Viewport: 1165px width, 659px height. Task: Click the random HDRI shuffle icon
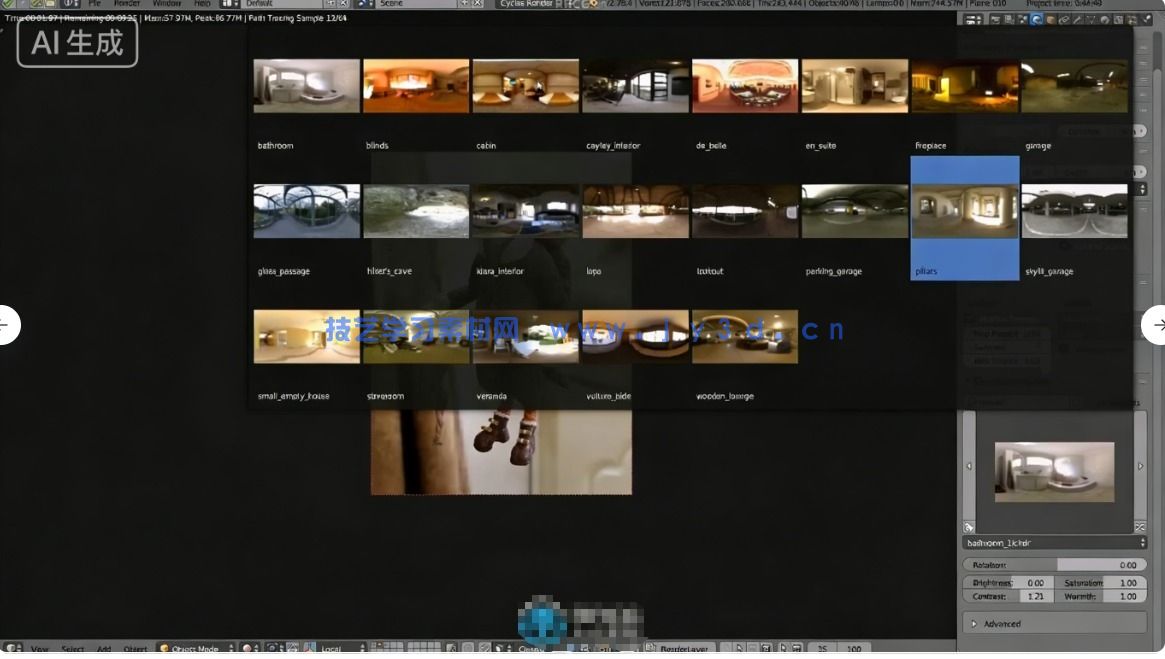1141,526
